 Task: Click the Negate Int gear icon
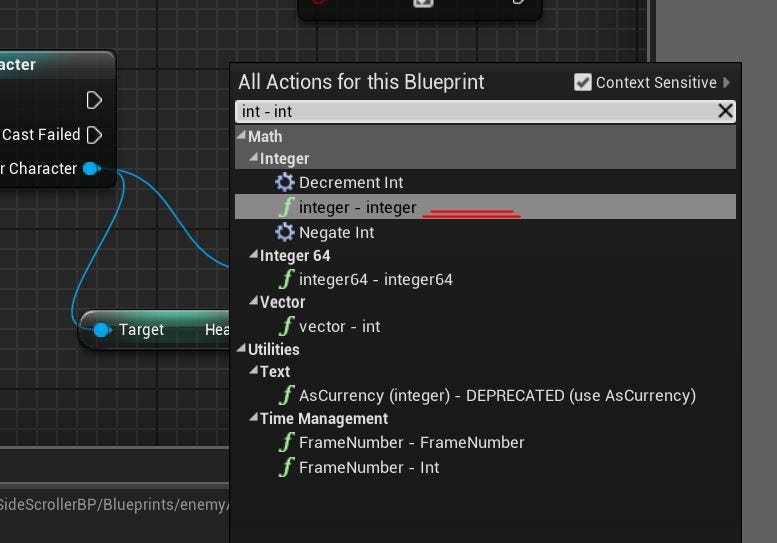(285, 232)
